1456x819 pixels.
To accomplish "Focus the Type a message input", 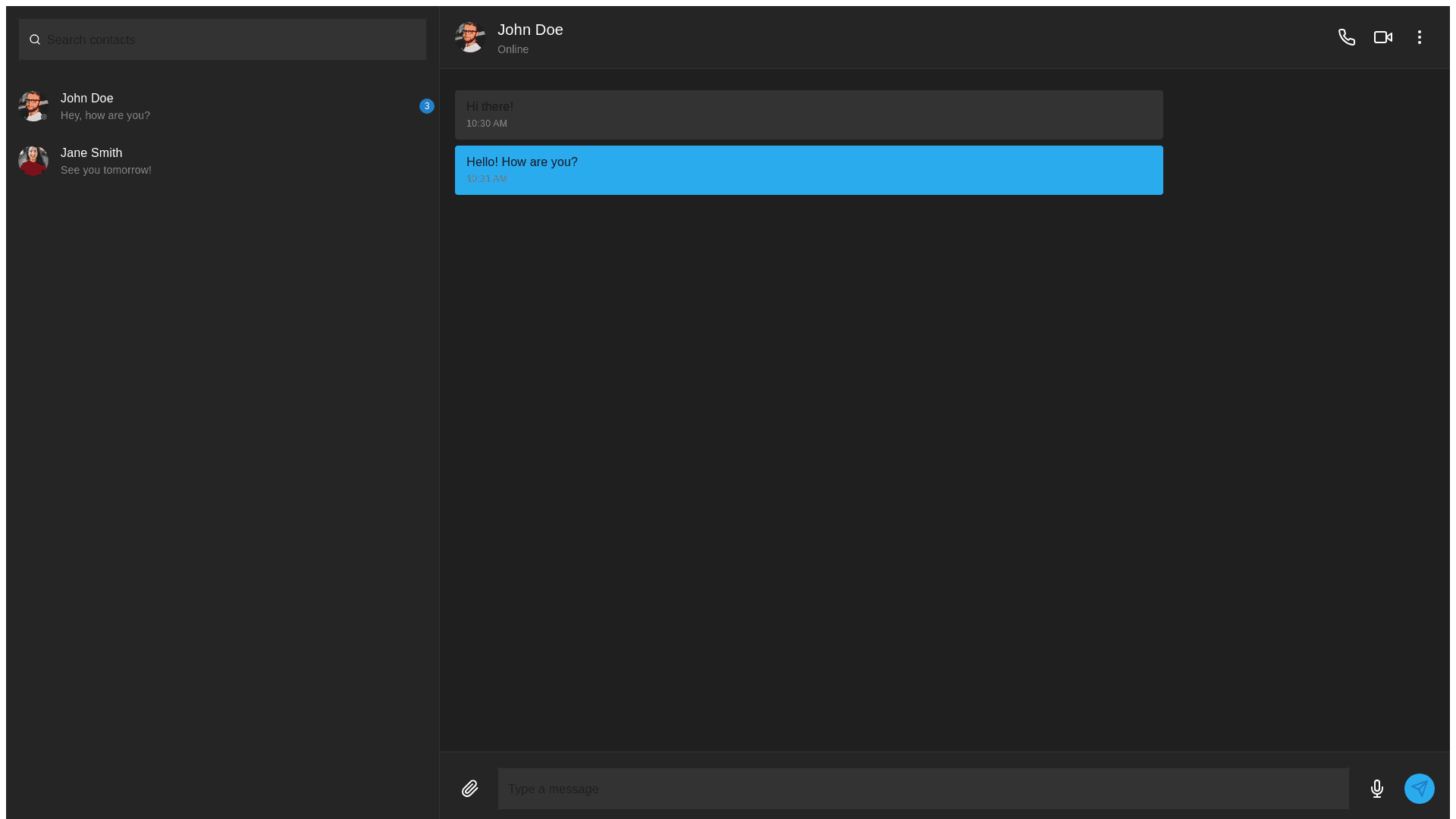I will tap(922, 789).
